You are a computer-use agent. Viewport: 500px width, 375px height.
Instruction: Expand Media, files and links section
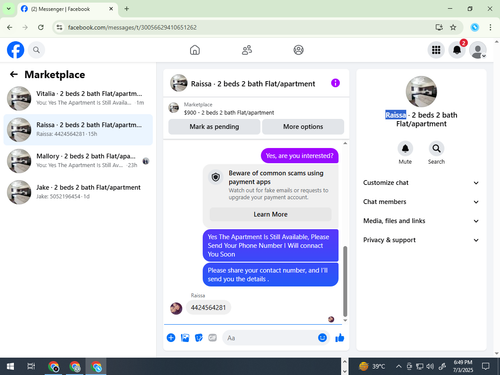coord(421,221)
